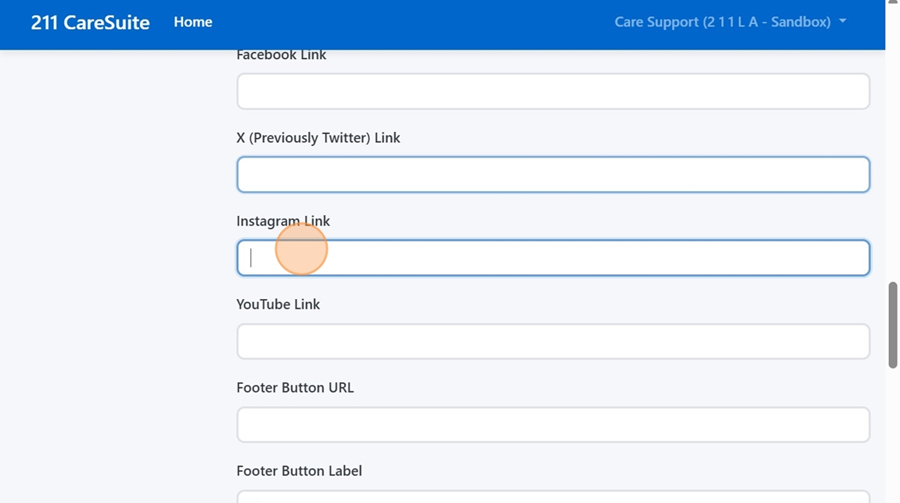Click the "Footer Button URL" label
This screenshot has height=503, width=900.
pyautogui.click(x=295, y=387)
